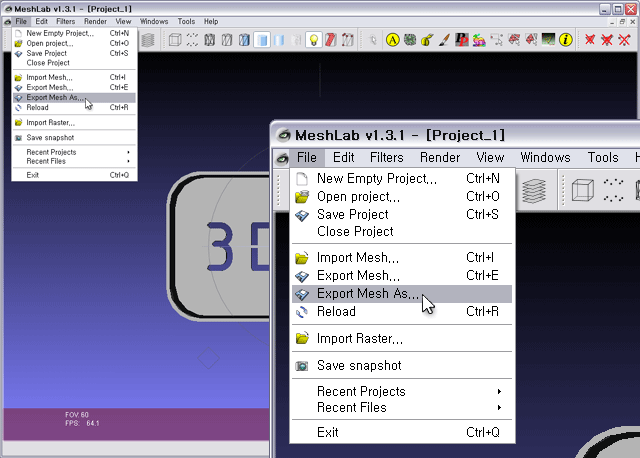Open Edit menu in main menu bar
This screenshot has height=458, width=640.
41,22
